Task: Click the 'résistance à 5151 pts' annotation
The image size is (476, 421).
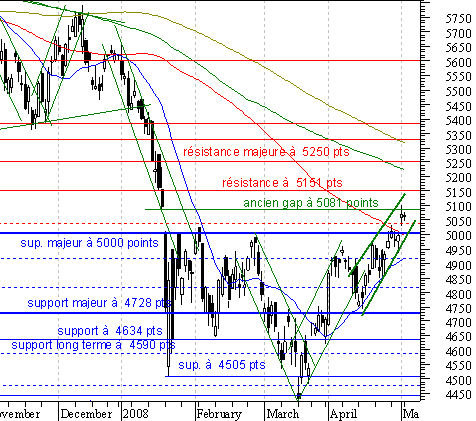Action: point(282,183)
